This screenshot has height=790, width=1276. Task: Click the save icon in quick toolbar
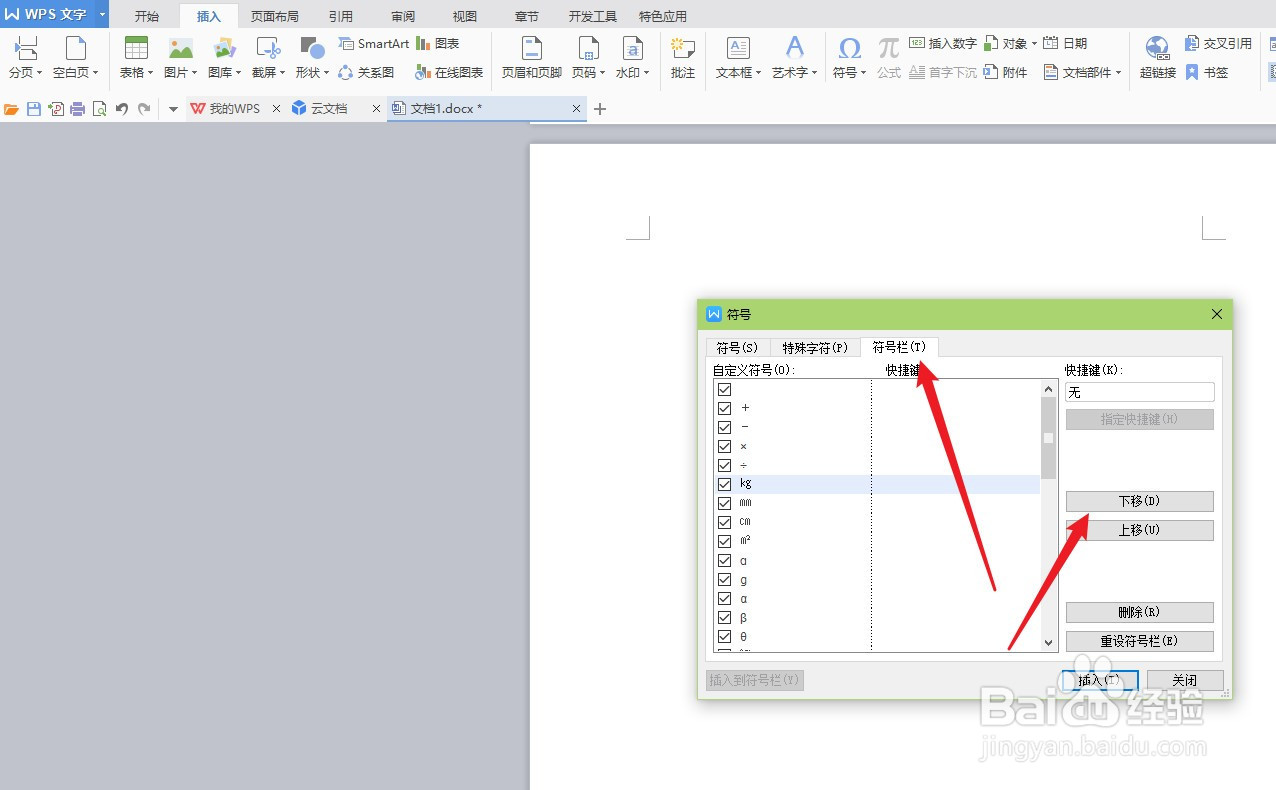(x=34, y=109)
